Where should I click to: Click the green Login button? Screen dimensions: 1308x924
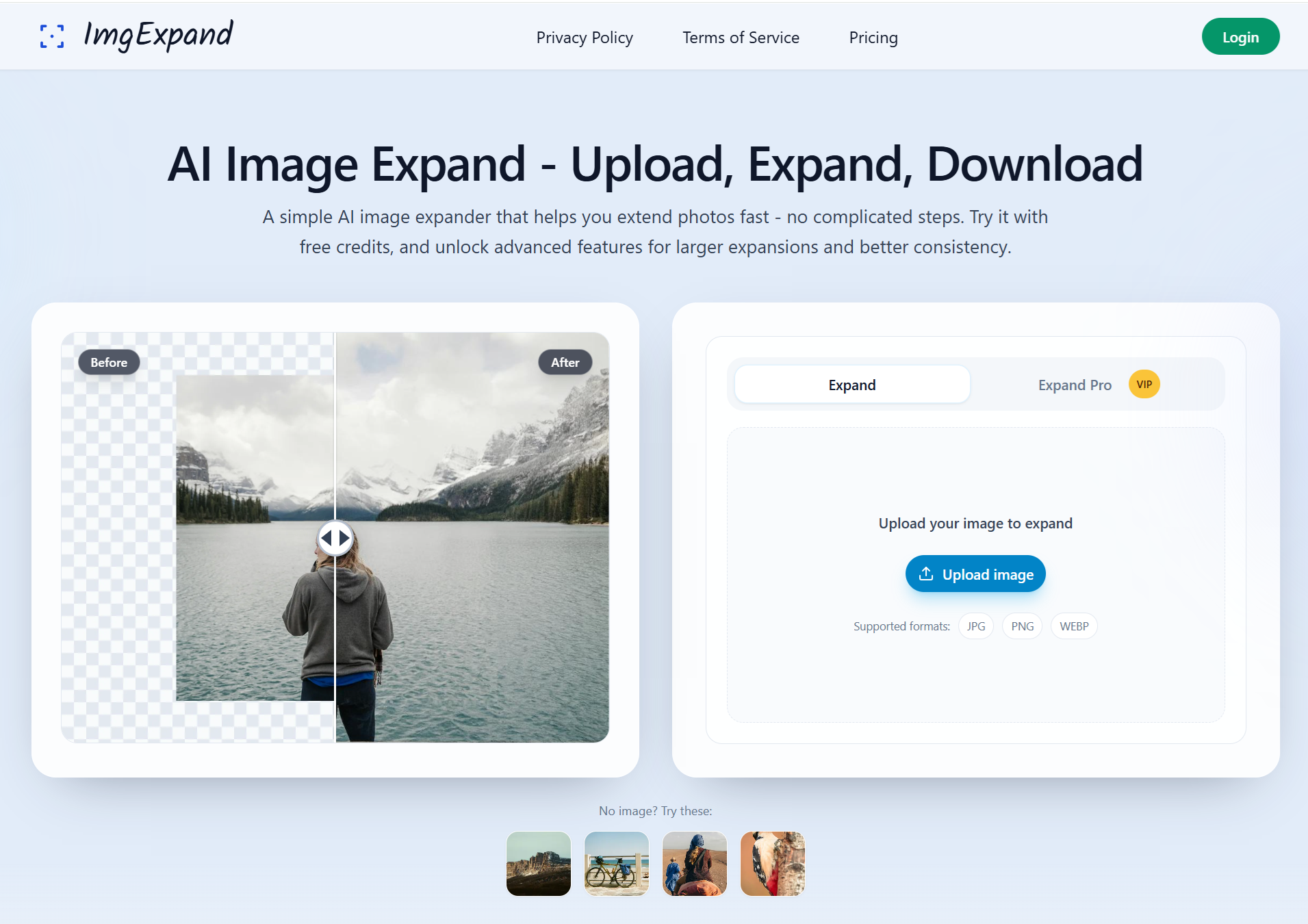1240,36
